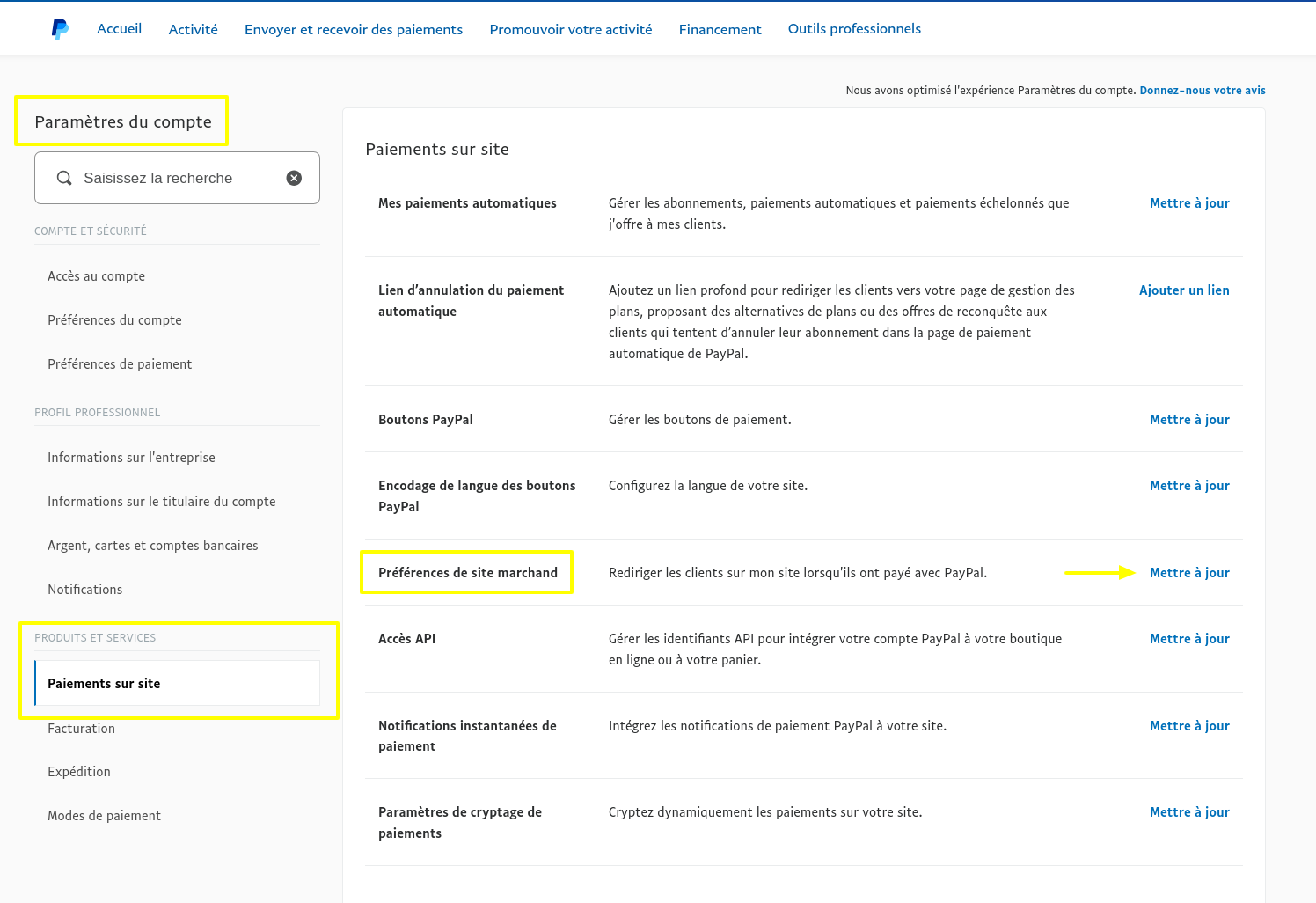This screenshot has height=903, width=1316.
Task: Open the Facturation section
Action: coord(81,728)
